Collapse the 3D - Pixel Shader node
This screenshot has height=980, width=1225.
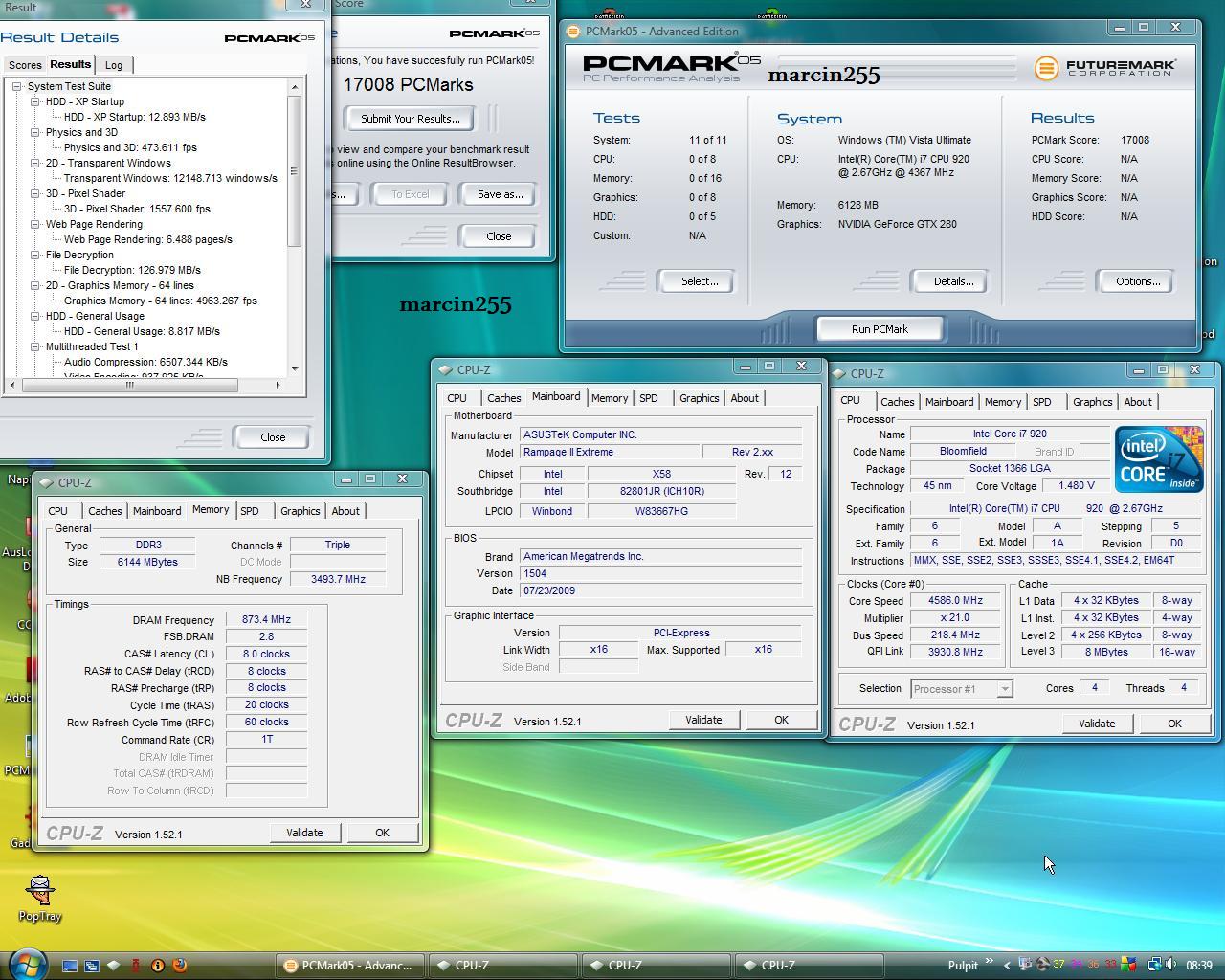click(x=34, y=193)
